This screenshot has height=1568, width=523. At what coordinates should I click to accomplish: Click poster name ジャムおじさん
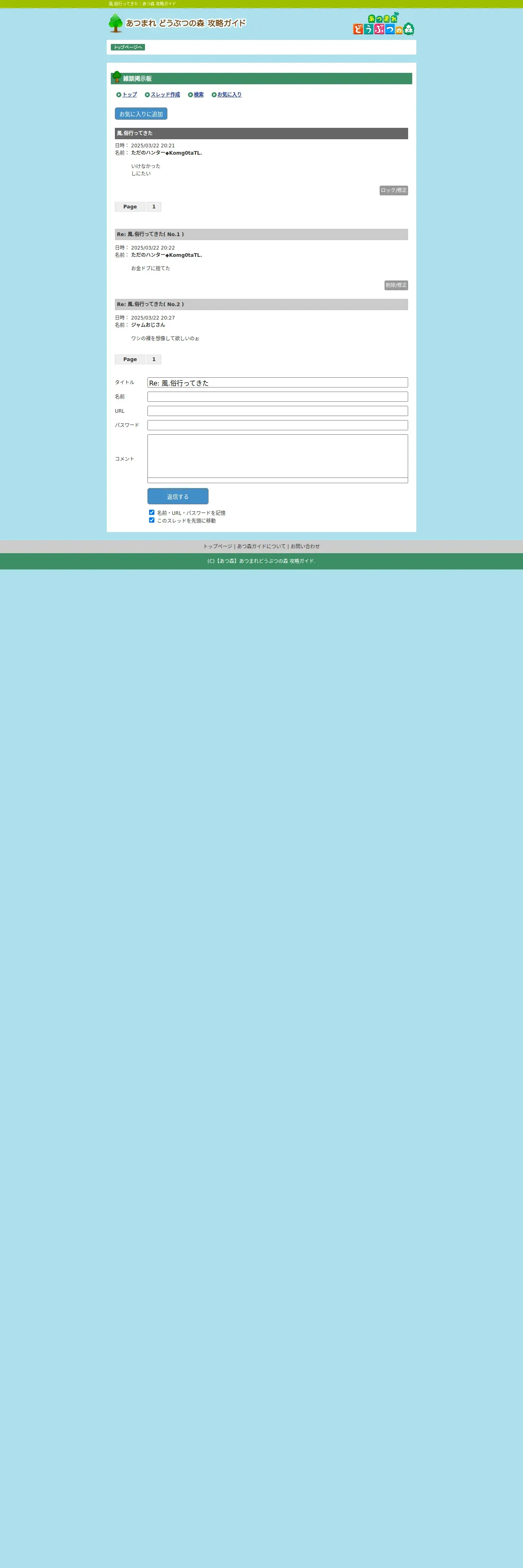click(x=148, y=325)
